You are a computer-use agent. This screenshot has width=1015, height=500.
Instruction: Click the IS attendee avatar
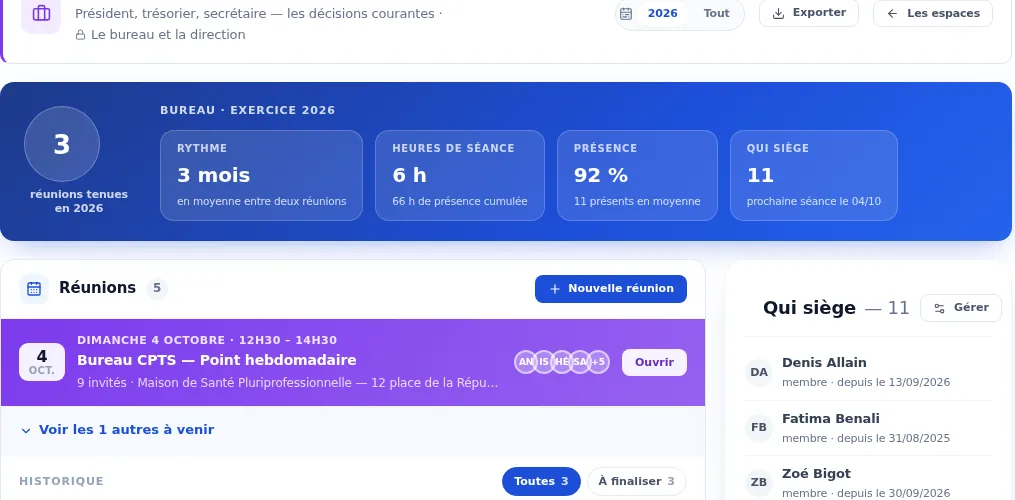point(544,362)
